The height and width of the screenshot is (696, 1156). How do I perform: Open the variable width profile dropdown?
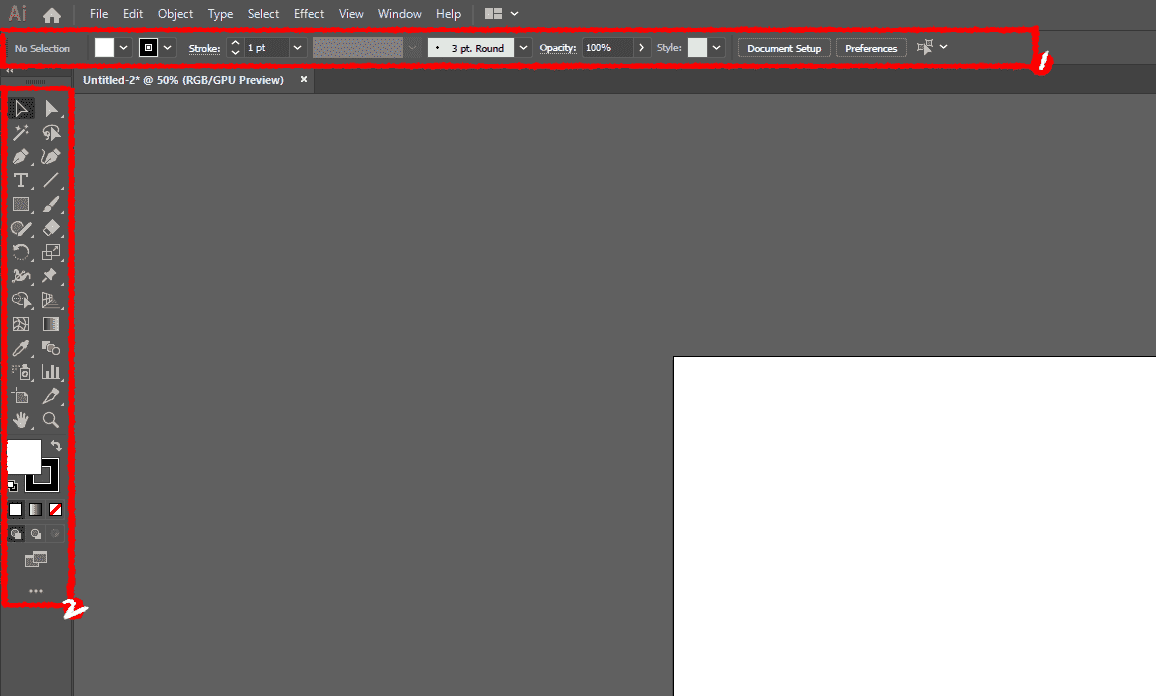click(411, 47)
